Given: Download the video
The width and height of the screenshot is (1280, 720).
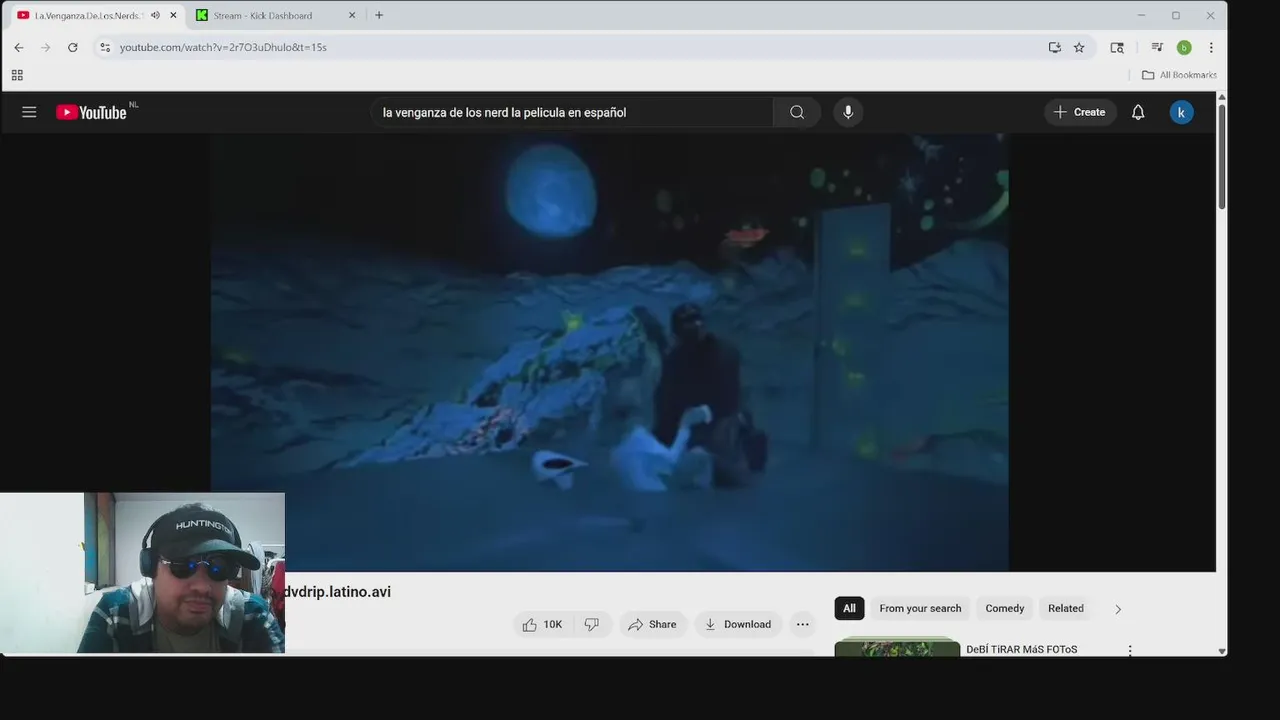Looking at the screenshot, I should (738, 624).
